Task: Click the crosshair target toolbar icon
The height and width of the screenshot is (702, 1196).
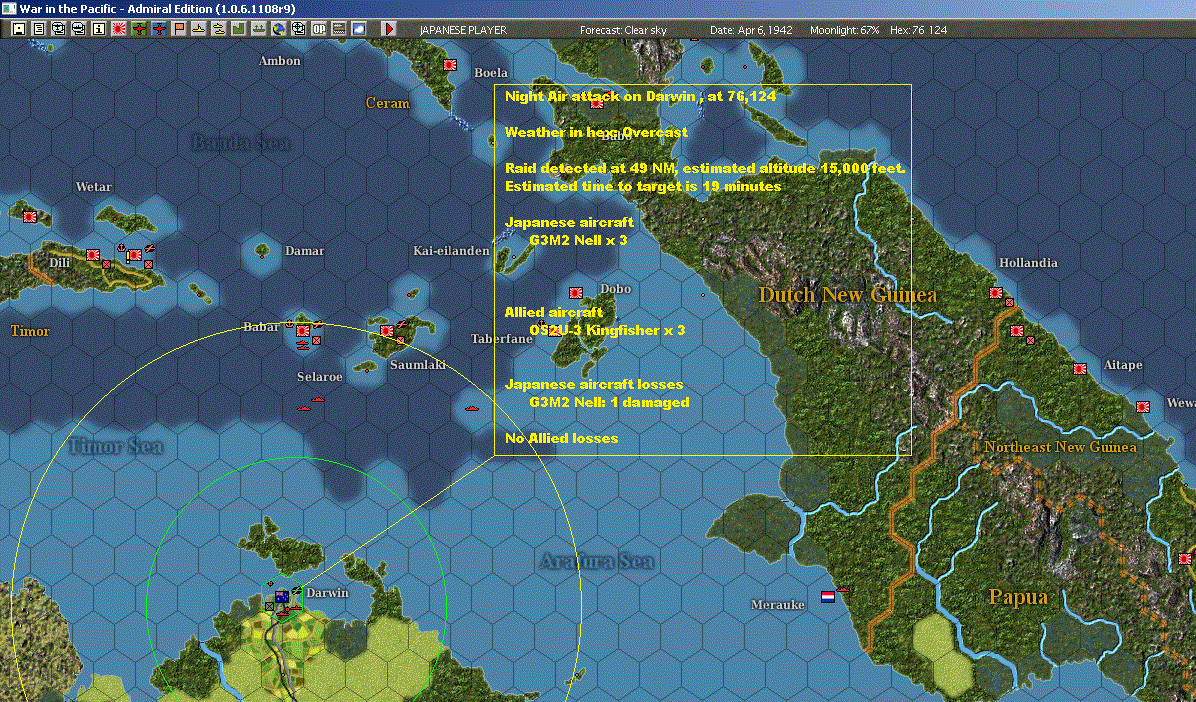Action: click(299, 29)
